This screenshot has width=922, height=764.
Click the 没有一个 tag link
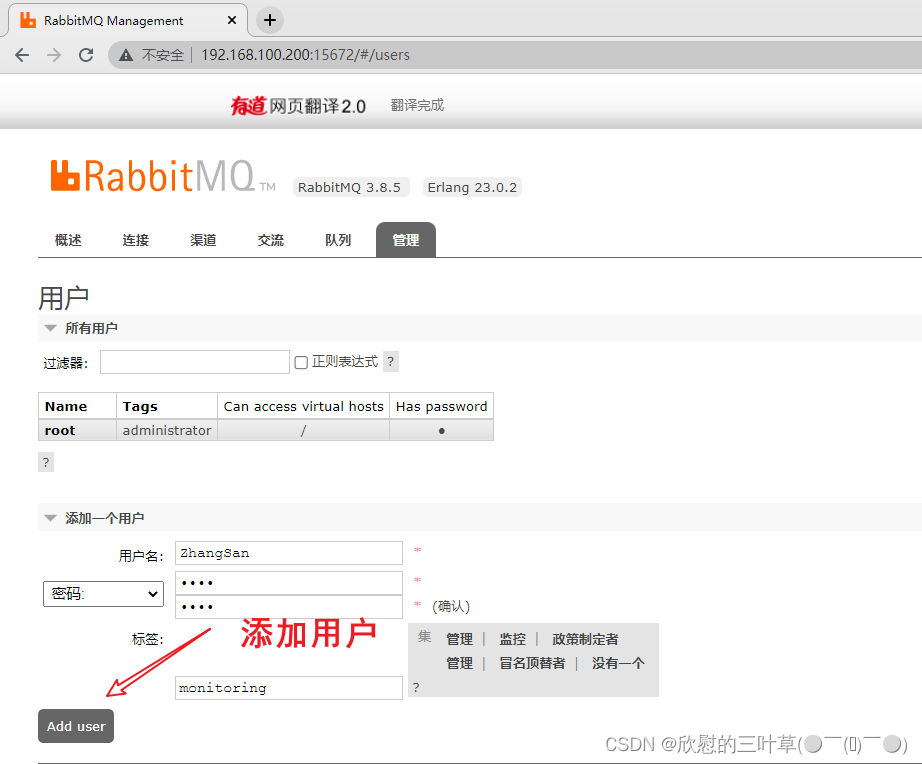click(x=618, y=663)
